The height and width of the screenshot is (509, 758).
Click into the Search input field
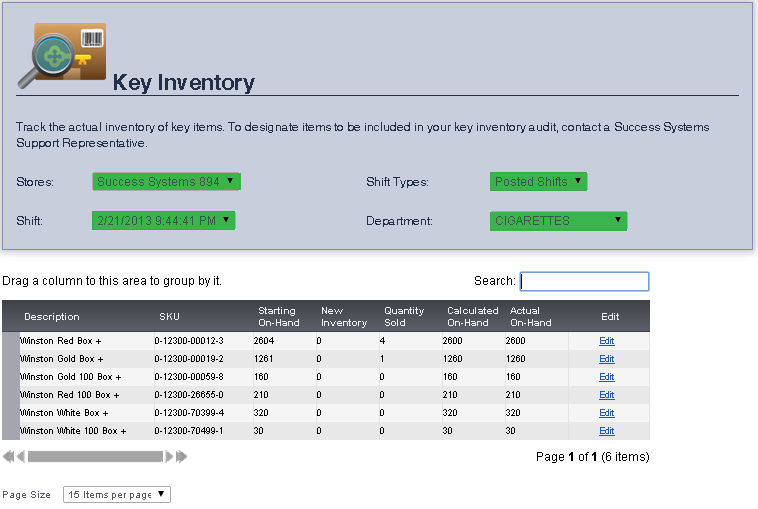(x=584, y=281)
